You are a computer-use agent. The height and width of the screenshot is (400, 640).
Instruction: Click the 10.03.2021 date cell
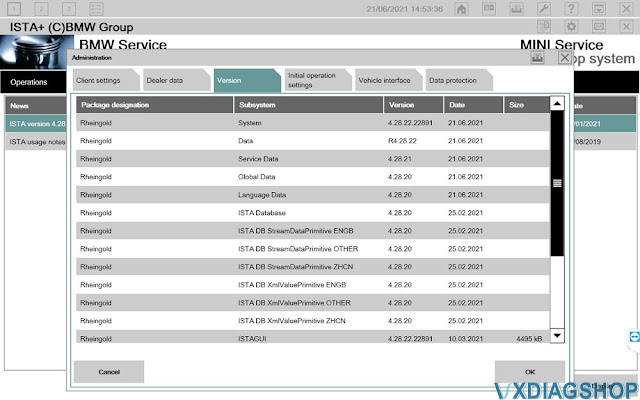click(x=465, y=339)
